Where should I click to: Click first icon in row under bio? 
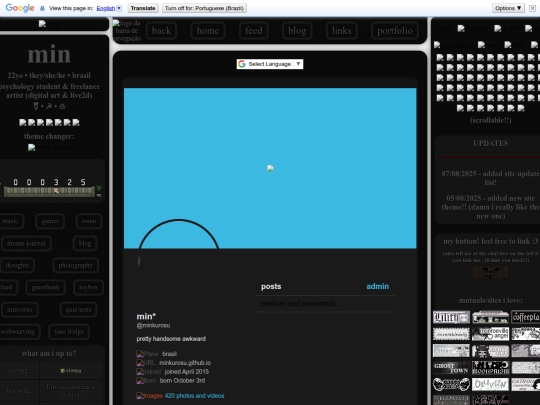[x=23, y=122]
